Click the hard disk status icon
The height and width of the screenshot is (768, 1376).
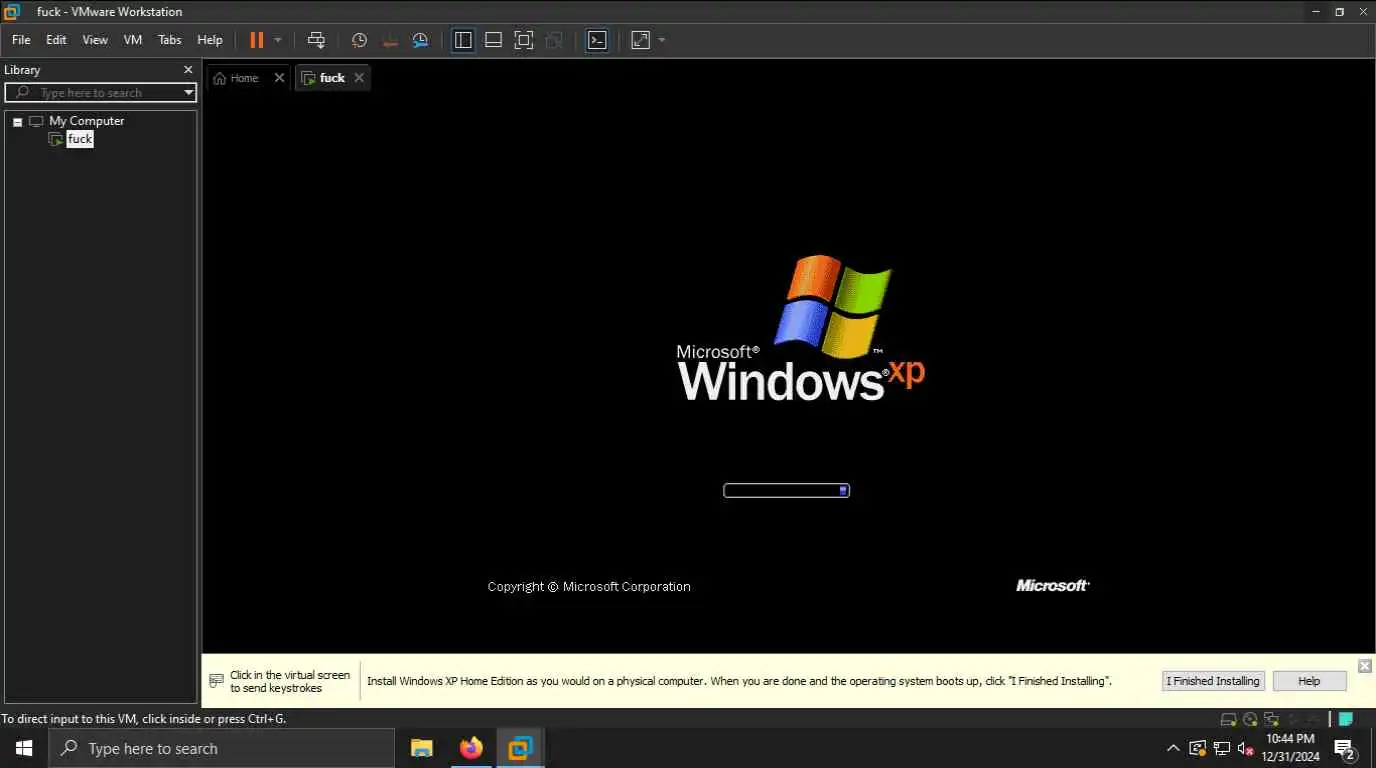coord(1229,719)
